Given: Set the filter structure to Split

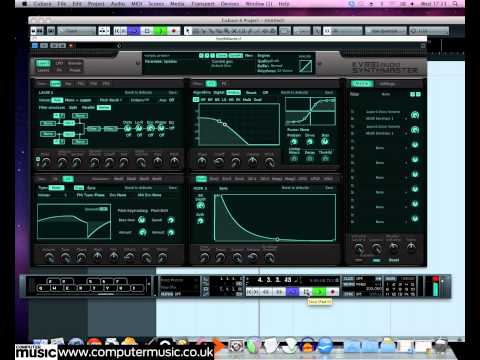Looking at the screenshot, I should point(73,107).
